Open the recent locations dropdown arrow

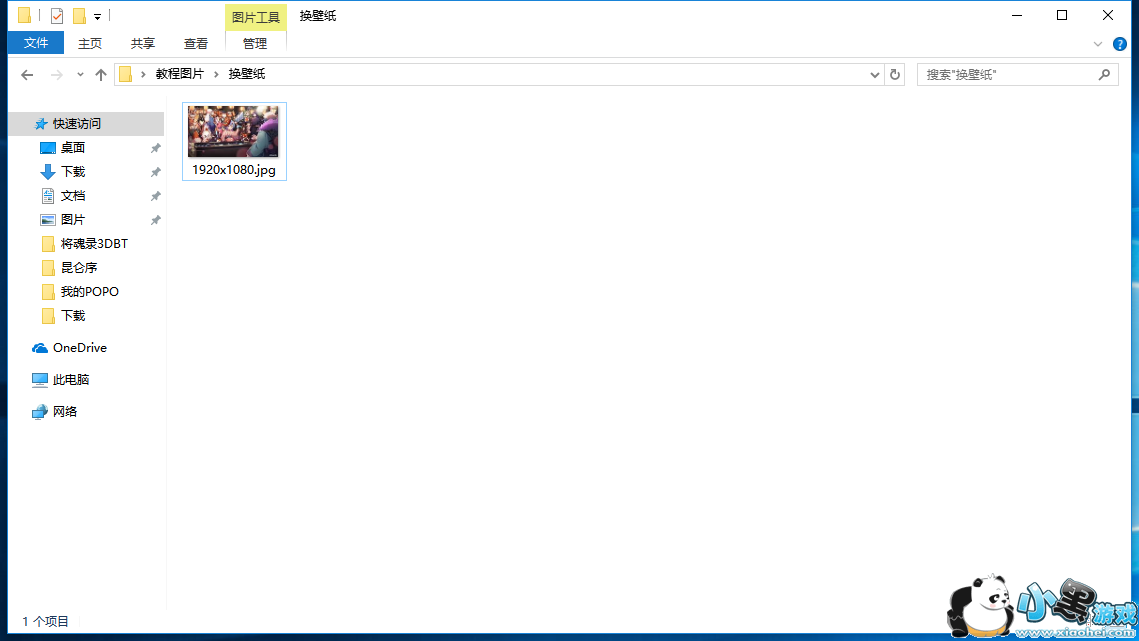click(80, 74)
